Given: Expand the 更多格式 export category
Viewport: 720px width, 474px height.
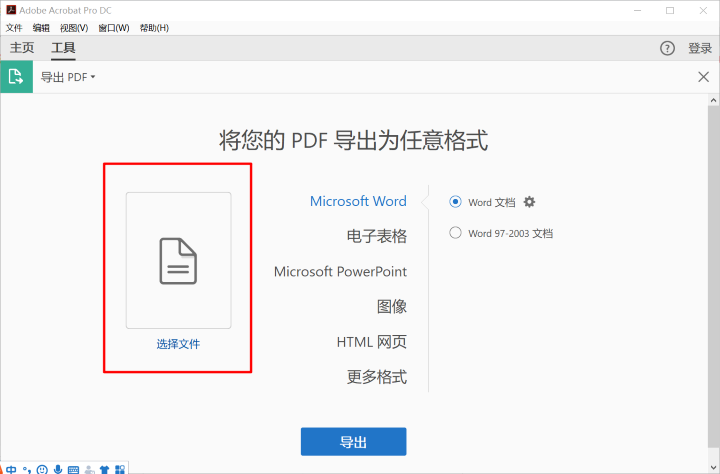Looking at the screenshot, I should point(376,377).
